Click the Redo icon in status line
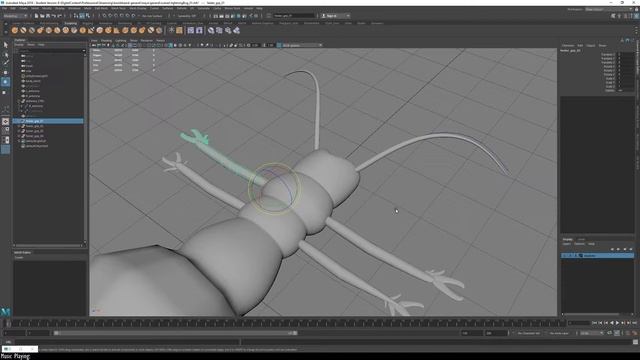Image resolution: width=640 pixels, height=360 pixels. coord(59,16)
